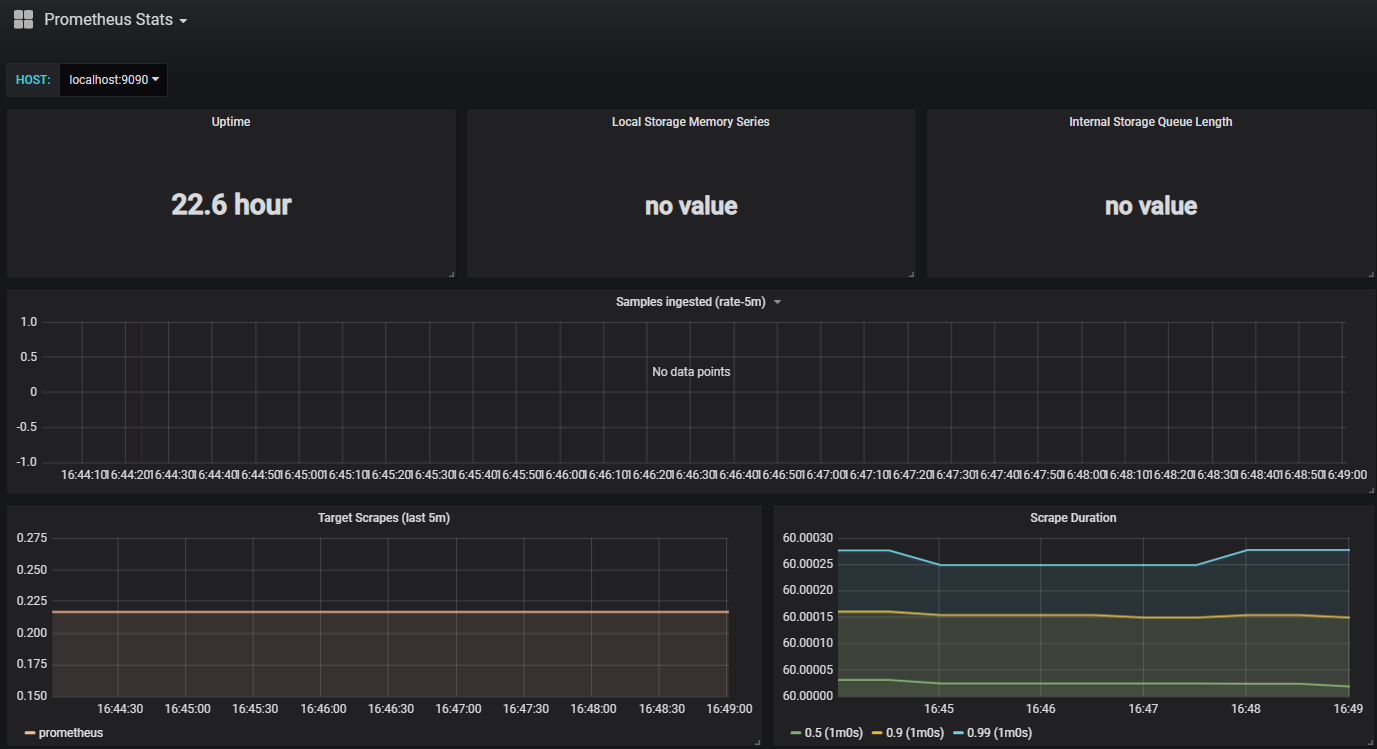Click the 60.00030 y-axis label

[x=808, y=538]
